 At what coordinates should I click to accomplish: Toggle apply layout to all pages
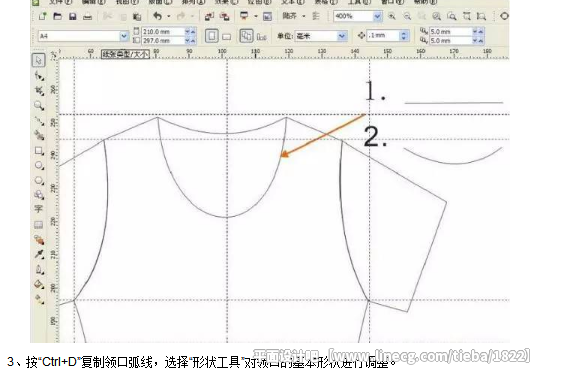point(246,36)
